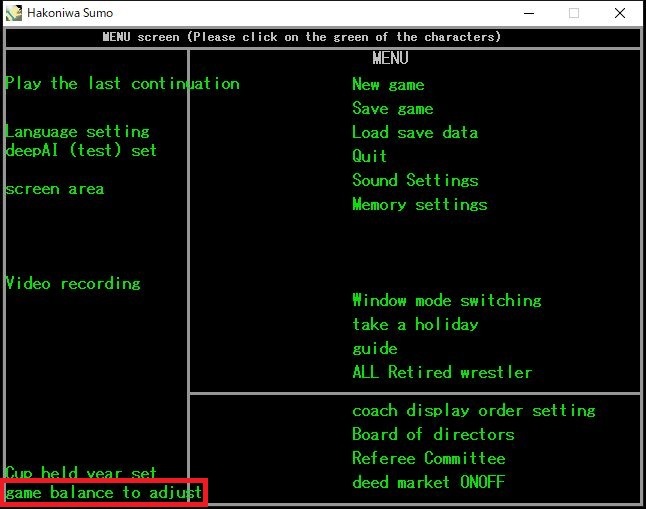
Task: Open Board of directors
Action: click(x=433, y=434)
